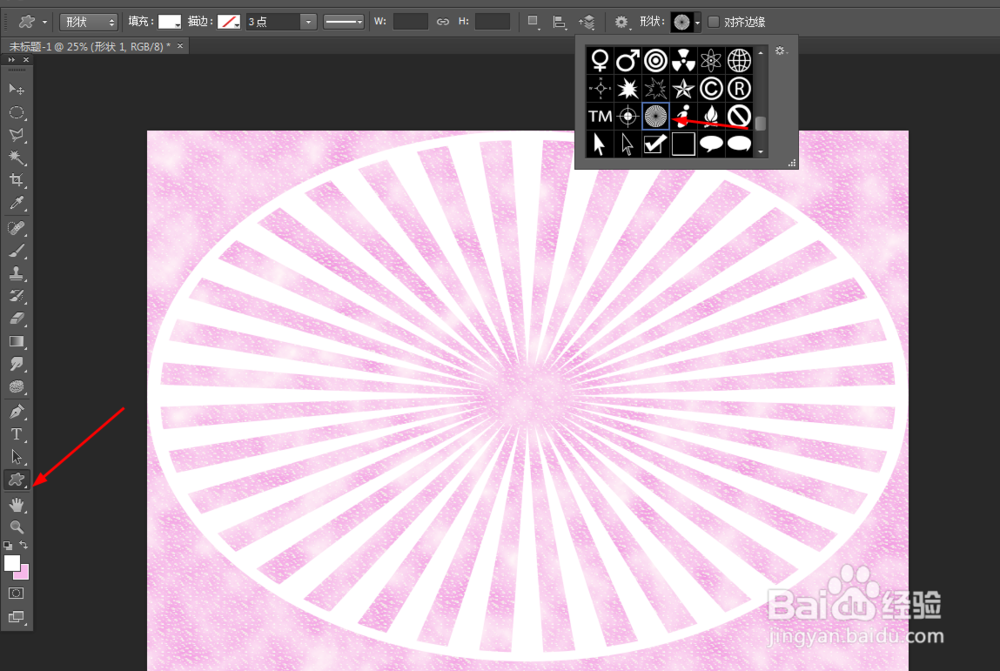Open geometry options gear in options bar
This screenshot has width=1000, height=671.
621,22
